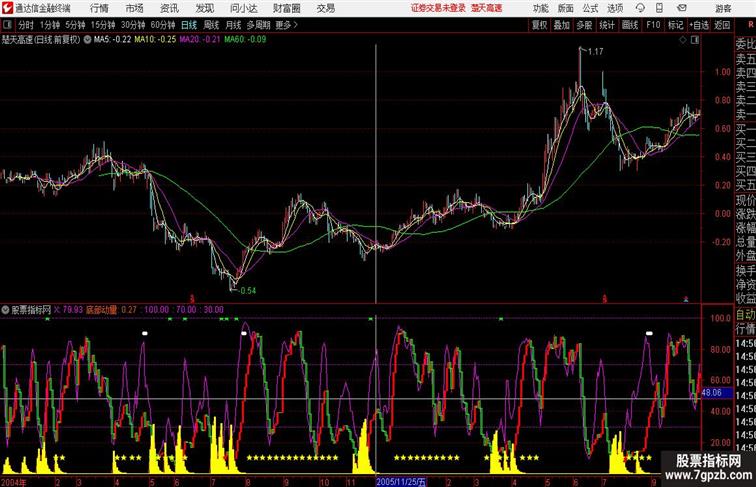Click the 通达信 red logo icon
Image resolution: width=756 pixels, height=487 pixels.
coord(7,8)
